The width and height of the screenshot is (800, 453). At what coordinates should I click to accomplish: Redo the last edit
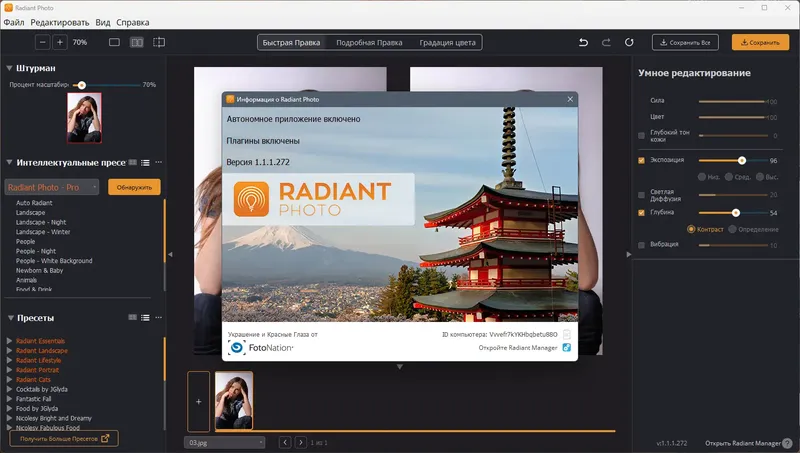606,42
